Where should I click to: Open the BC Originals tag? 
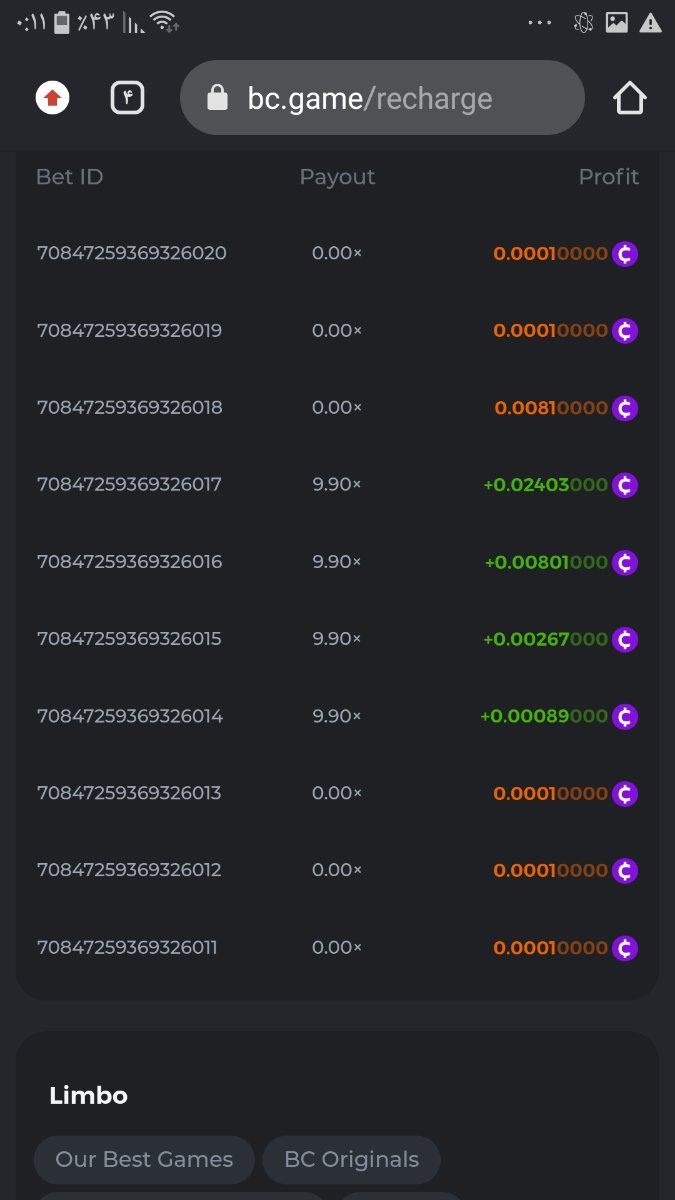[x=351, y=1160]
